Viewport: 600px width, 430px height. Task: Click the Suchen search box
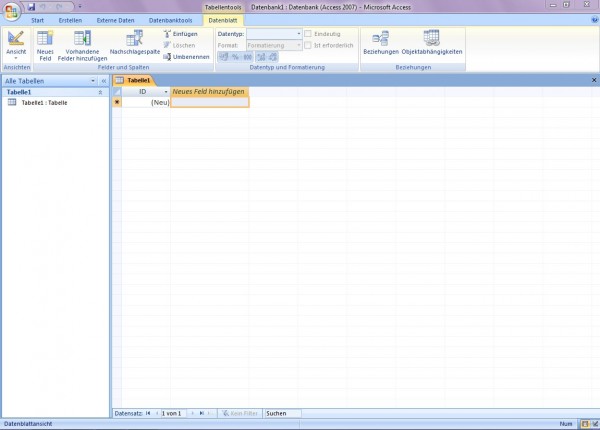[282, 413]
